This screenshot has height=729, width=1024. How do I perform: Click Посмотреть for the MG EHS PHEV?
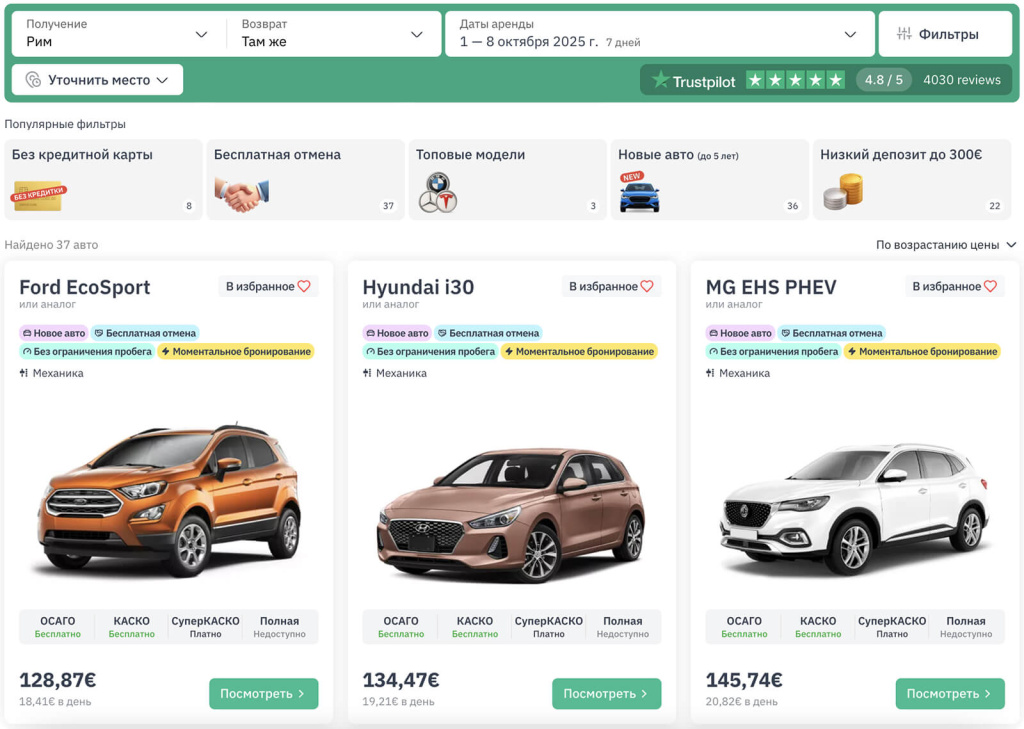click(949, 693)
